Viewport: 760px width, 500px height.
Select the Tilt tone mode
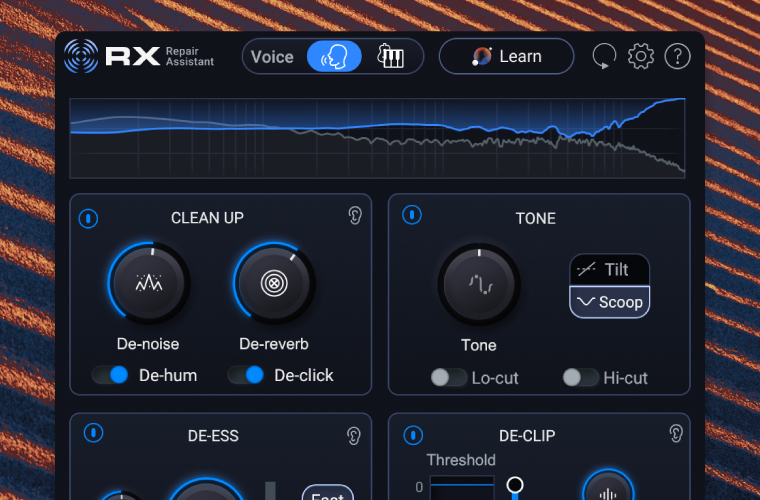[x=609, y=270]
